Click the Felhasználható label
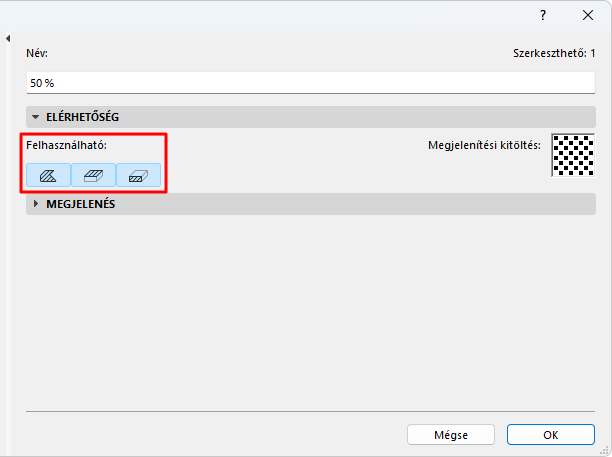 pos(66,145)
